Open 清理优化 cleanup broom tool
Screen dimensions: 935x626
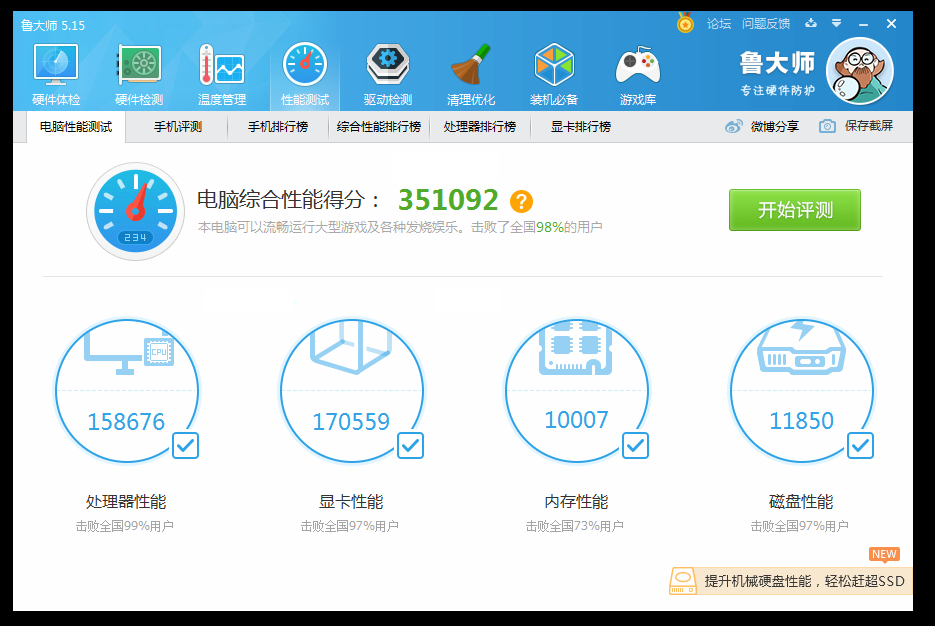pyautogui.click(x=471, y=75)
